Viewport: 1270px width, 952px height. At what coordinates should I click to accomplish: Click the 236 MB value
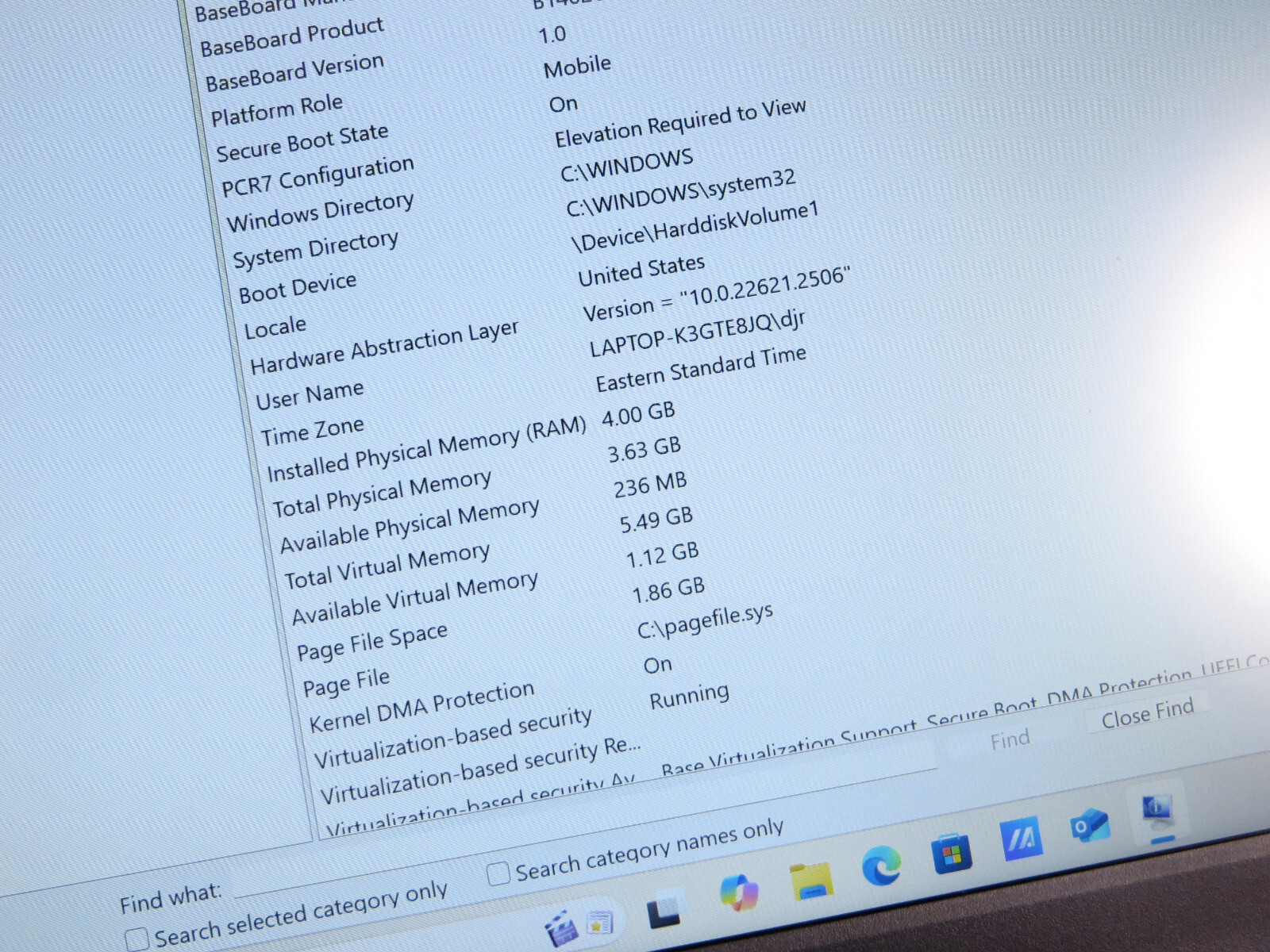pos(650,485)
